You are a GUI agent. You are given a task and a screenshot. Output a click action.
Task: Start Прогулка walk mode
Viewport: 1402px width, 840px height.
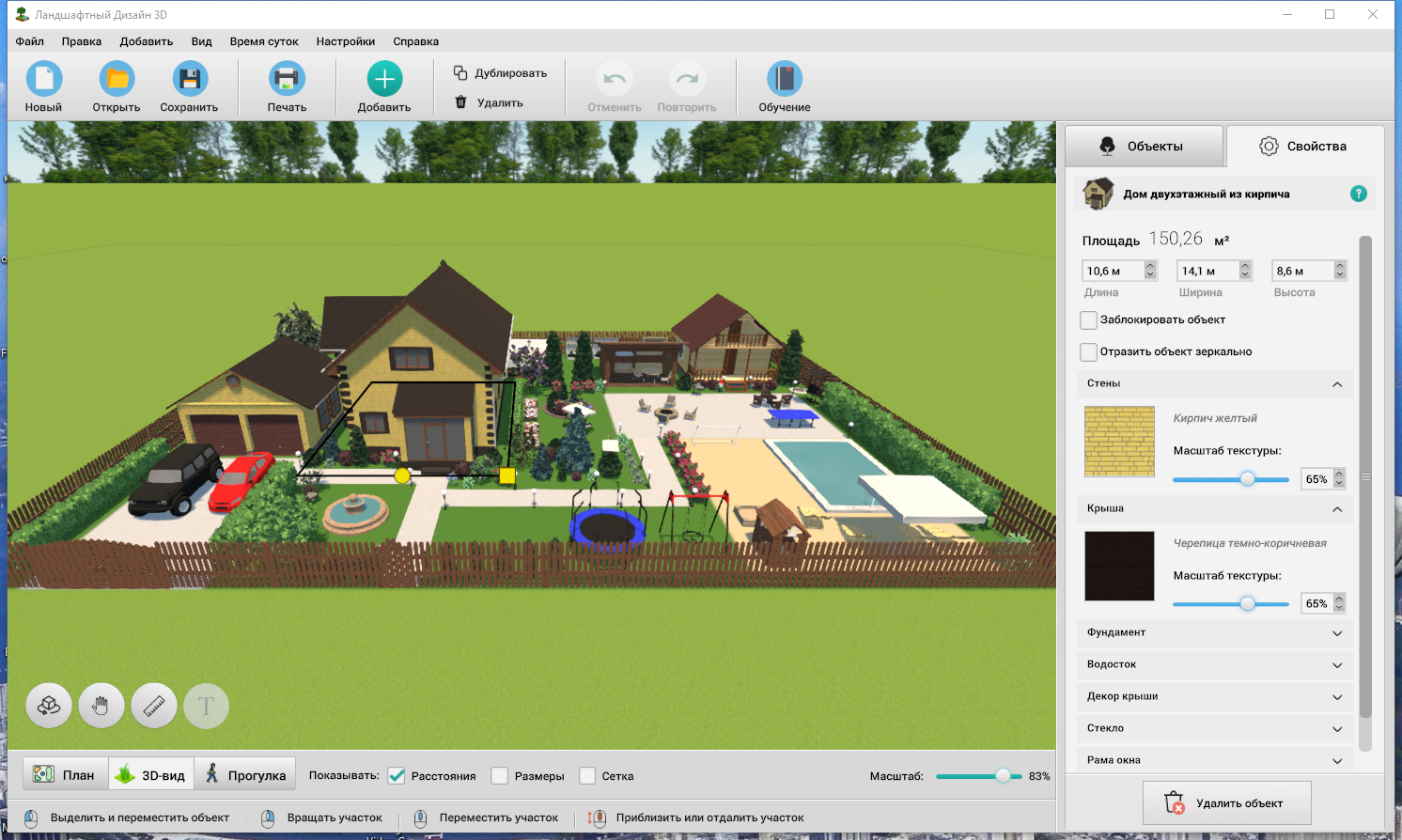245,774
